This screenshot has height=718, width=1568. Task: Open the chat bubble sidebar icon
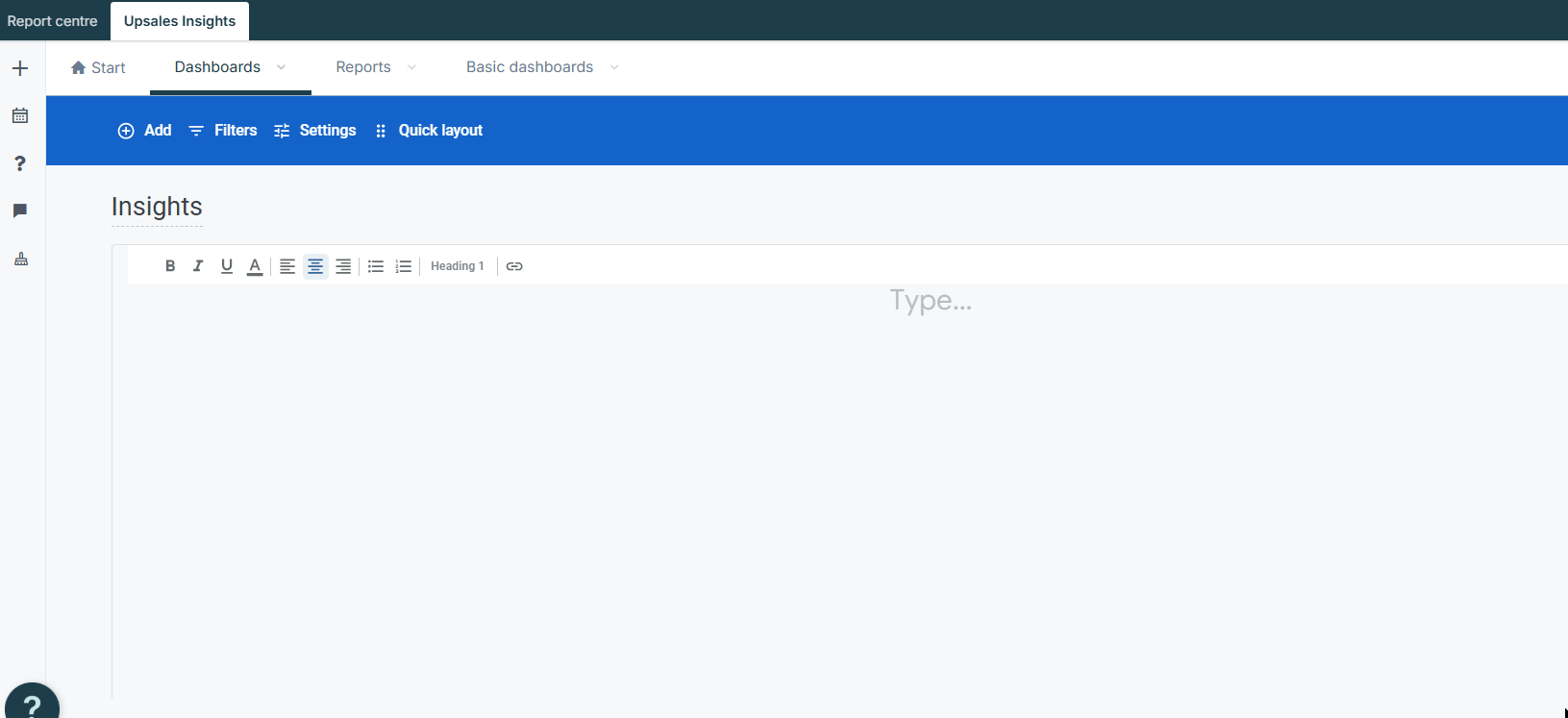[x=20, y=210]
